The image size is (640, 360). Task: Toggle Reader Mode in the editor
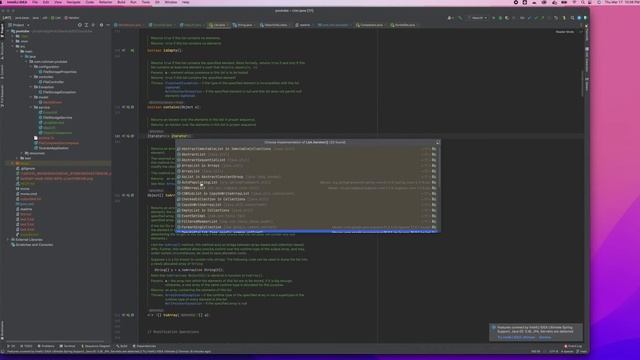pos(565,32)
